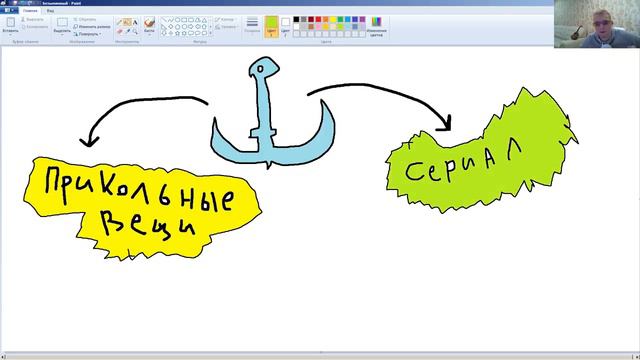This screenshot has width=640, height=360.
Task: Select the Fill with color bucket tool
Action: (127, 22)
